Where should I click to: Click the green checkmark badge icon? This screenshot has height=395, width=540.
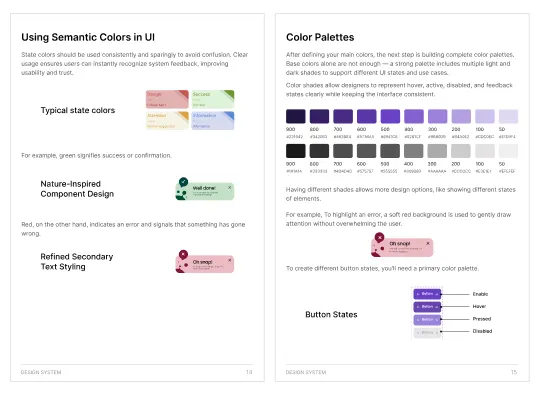pos(183,181)
